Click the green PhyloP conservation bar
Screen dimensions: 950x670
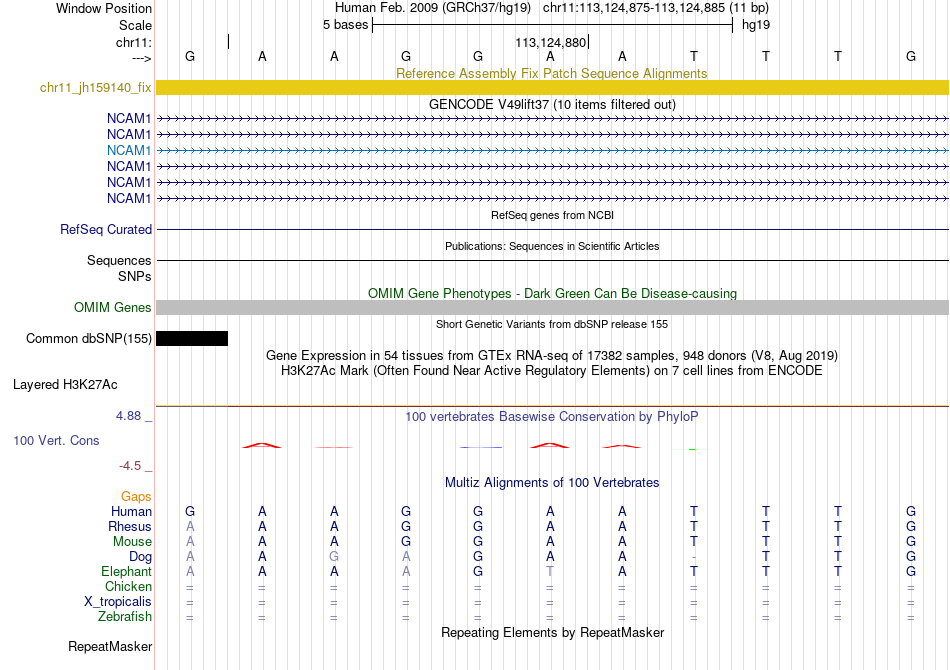tap(692, 449)
